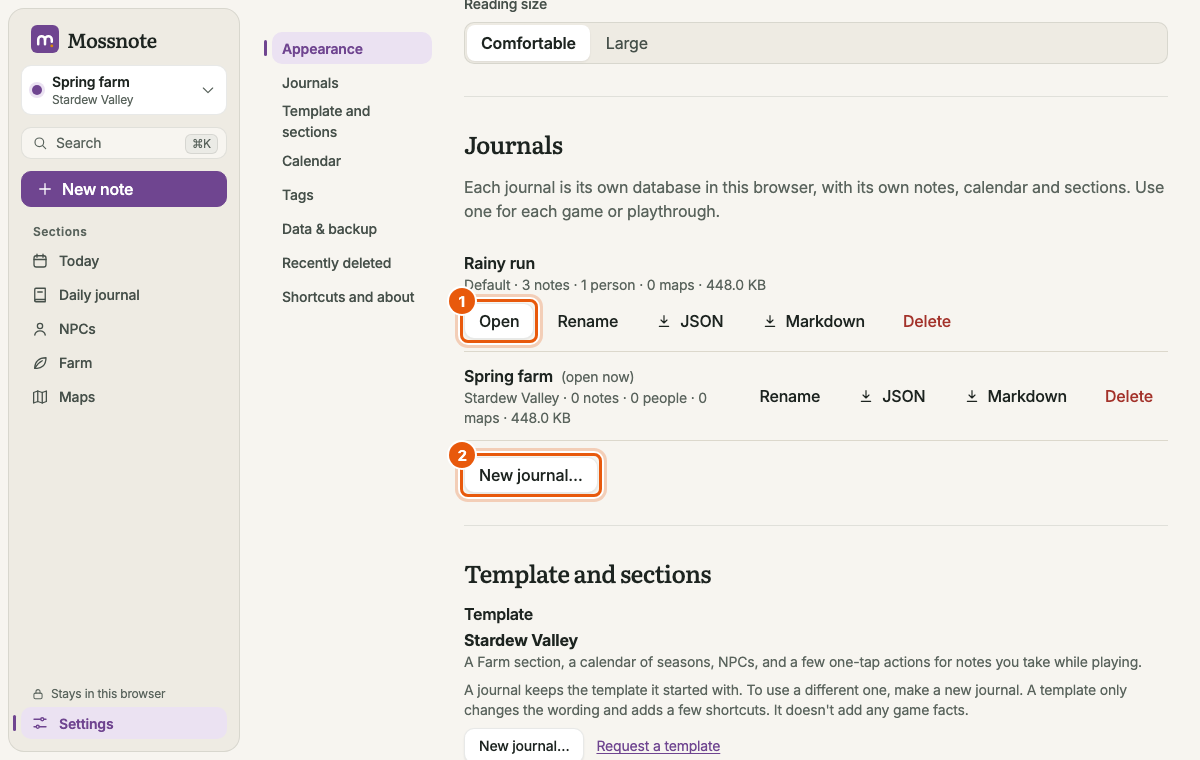Export Rainy run as Markdown
This screenshot has width=1200, height=760.
[814, 321]
